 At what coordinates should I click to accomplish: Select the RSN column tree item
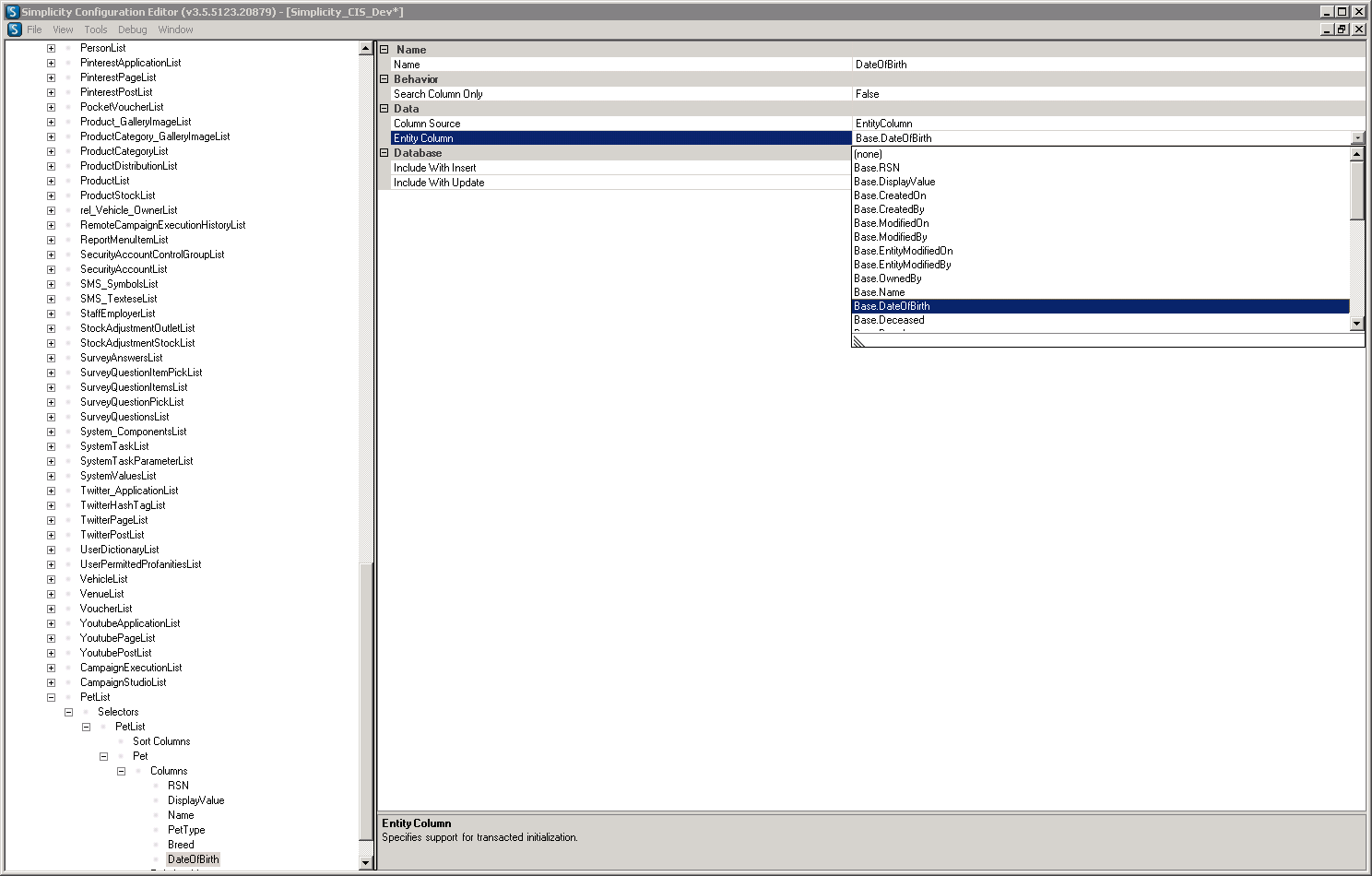pyautogui.click(x=178, y=786)
